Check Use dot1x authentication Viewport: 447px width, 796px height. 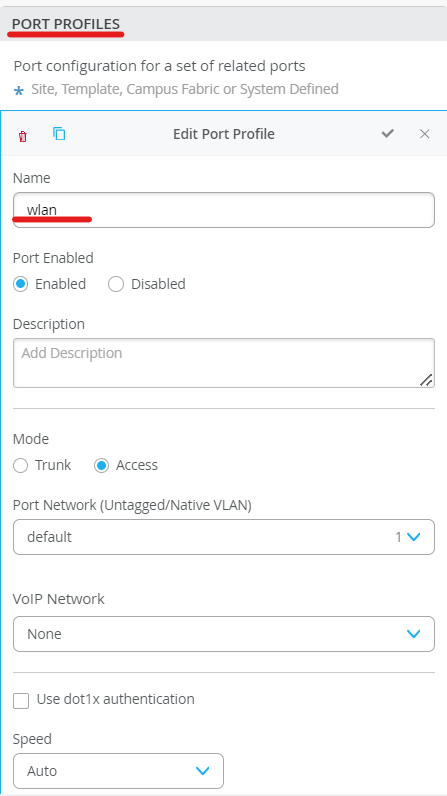(x=21, y=701)
